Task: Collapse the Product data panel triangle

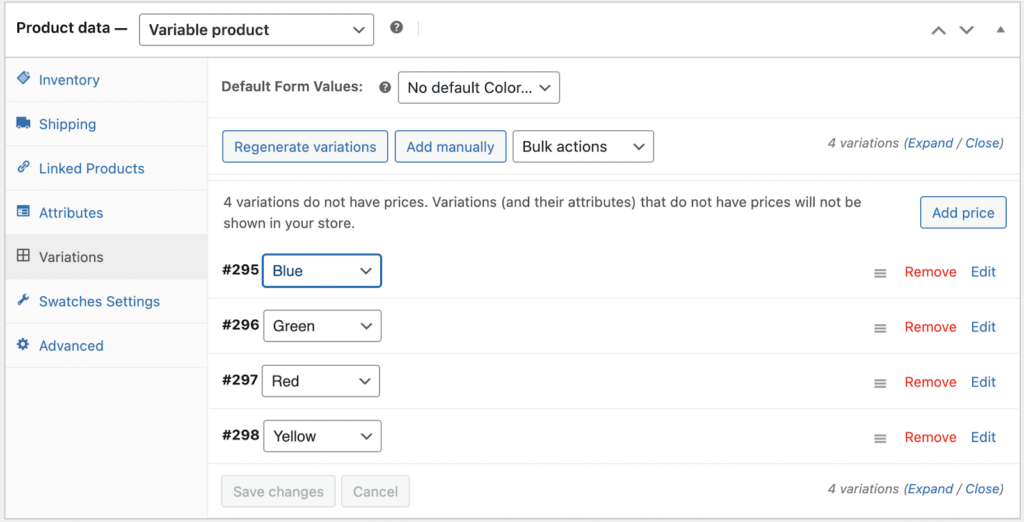Action: tap(1000, 30)
